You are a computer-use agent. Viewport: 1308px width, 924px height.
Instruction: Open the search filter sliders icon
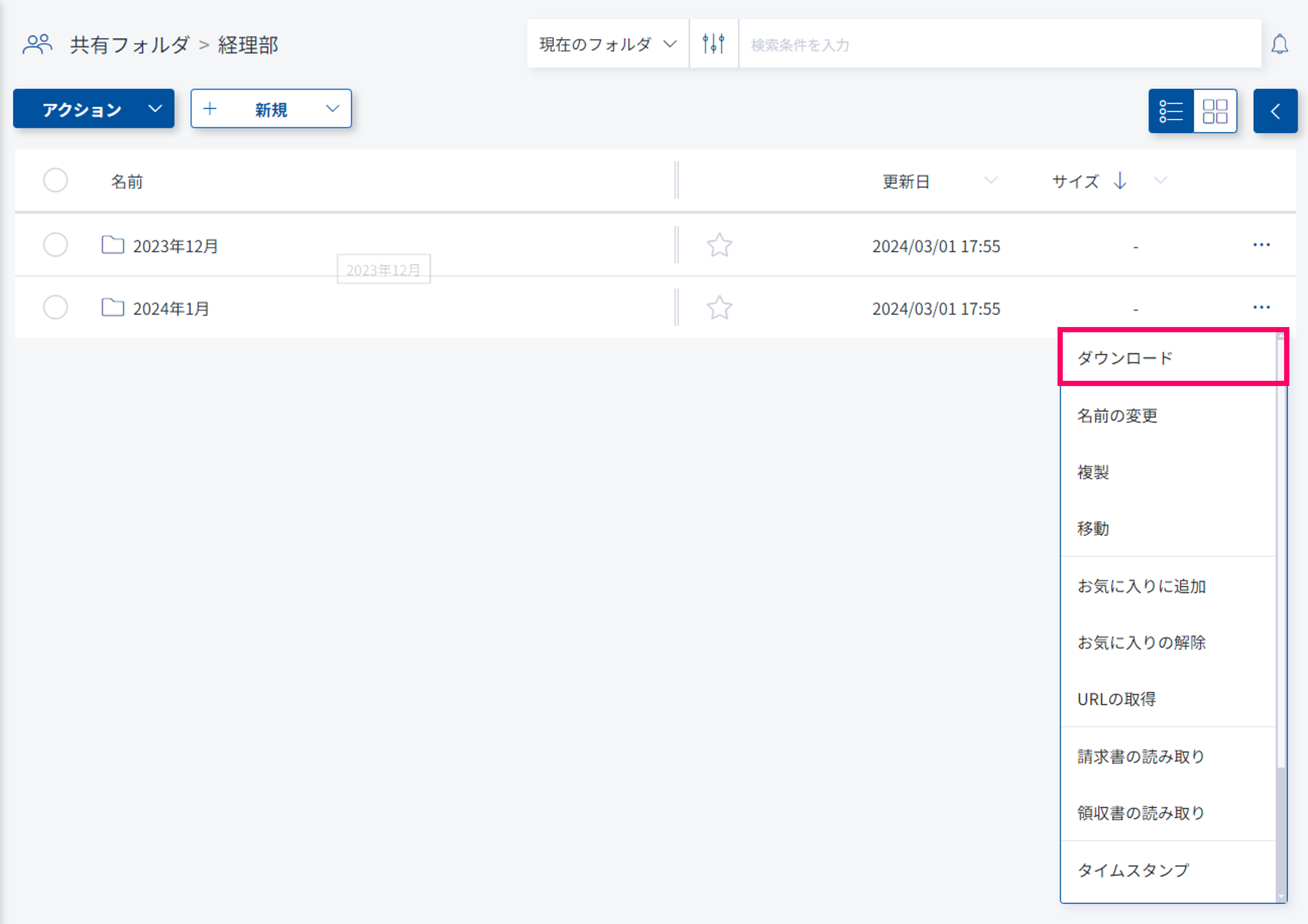point(713,44)
